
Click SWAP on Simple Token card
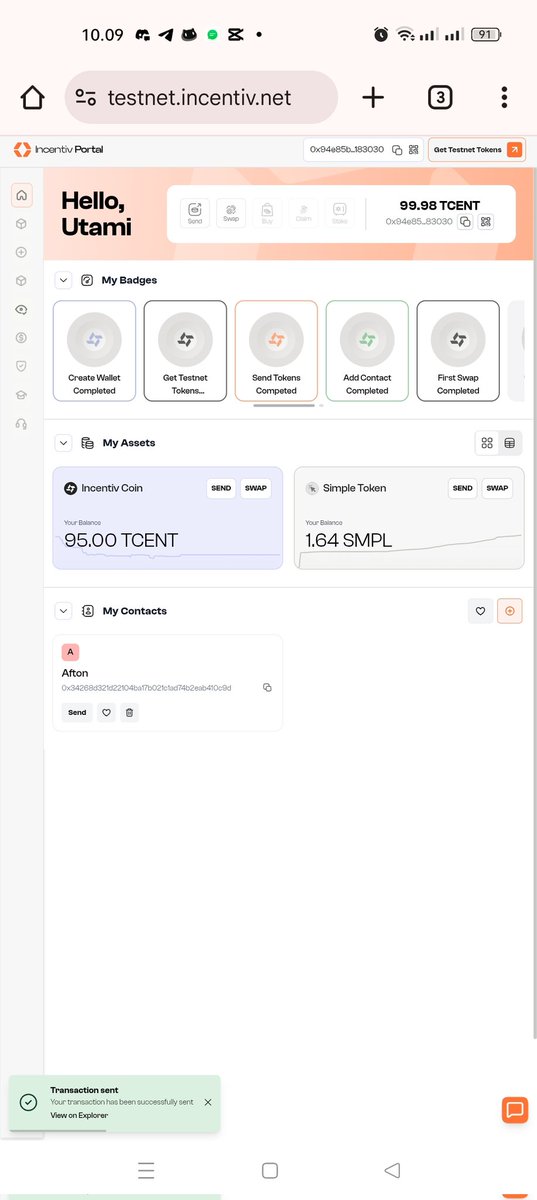(497, 488)
